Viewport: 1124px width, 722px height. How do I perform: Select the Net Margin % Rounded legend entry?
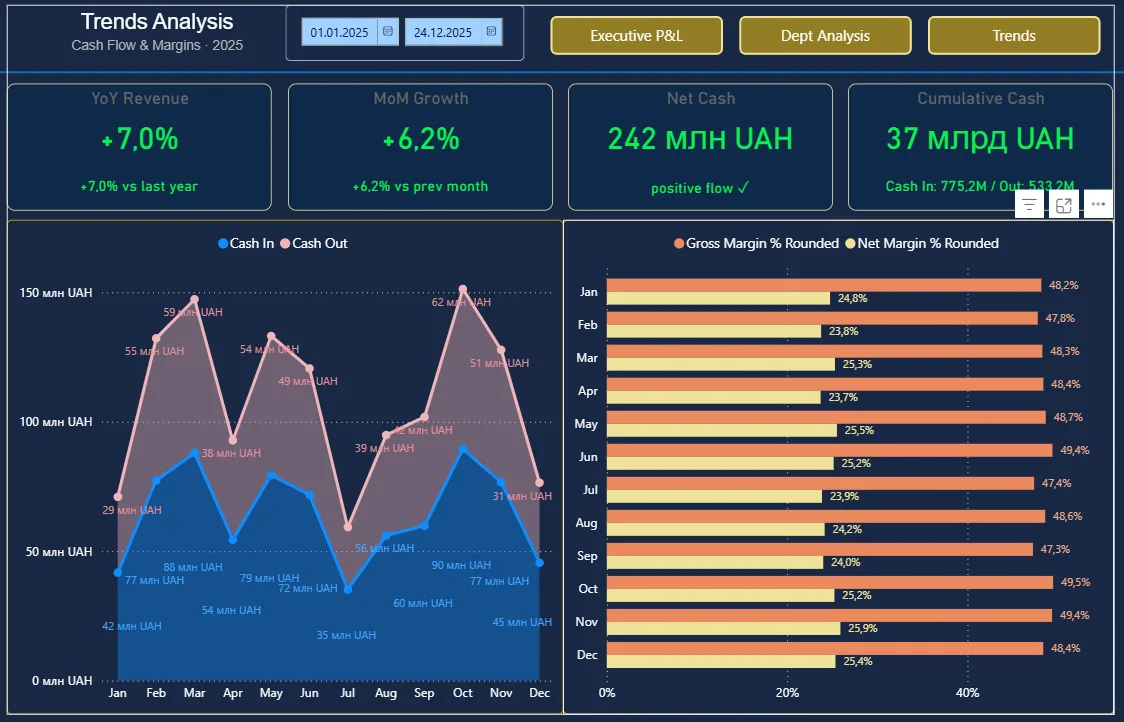coord(922,244)
